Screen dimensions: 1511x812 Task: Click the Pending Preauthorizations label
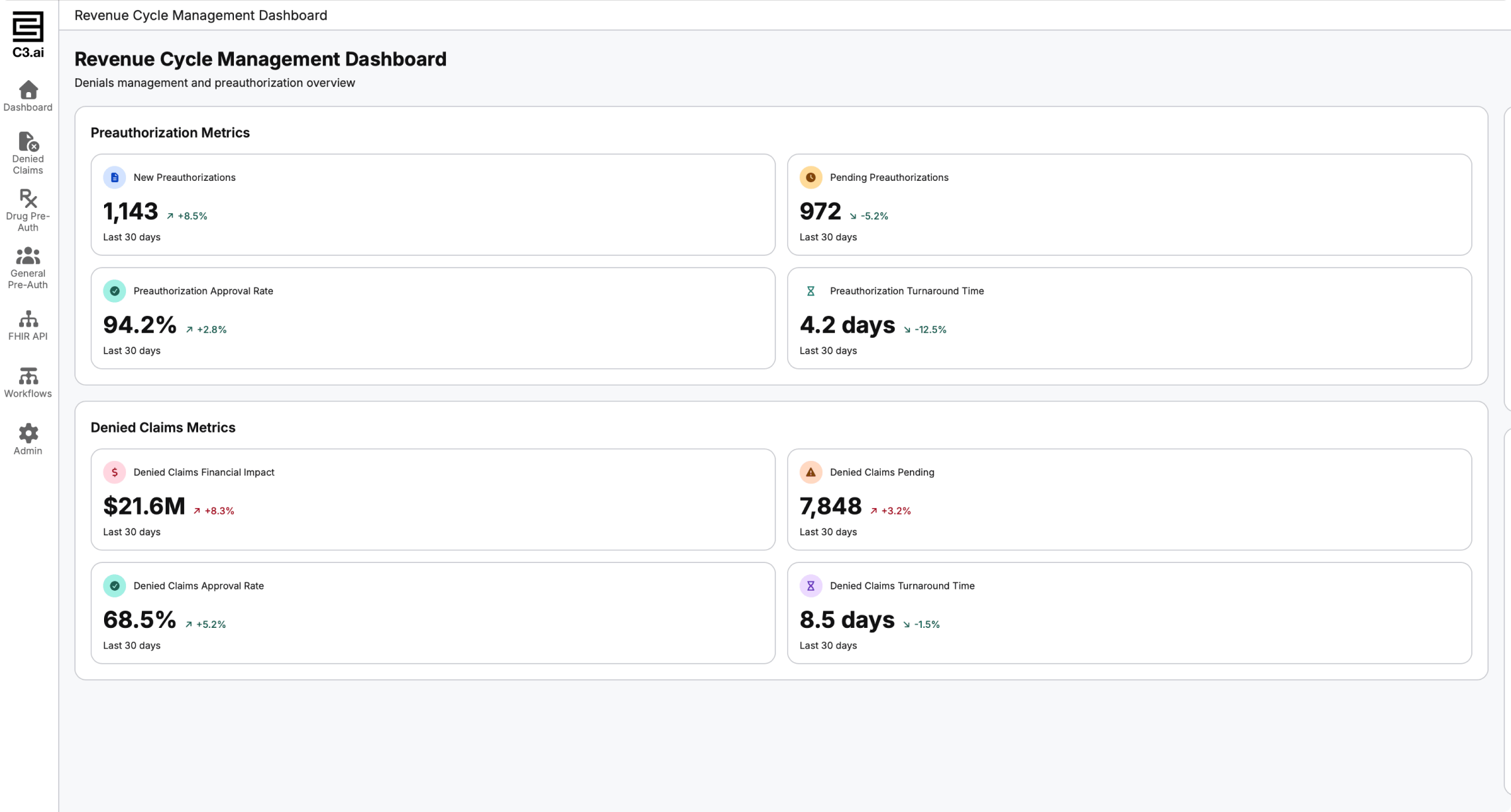click(x=889, y=178)
